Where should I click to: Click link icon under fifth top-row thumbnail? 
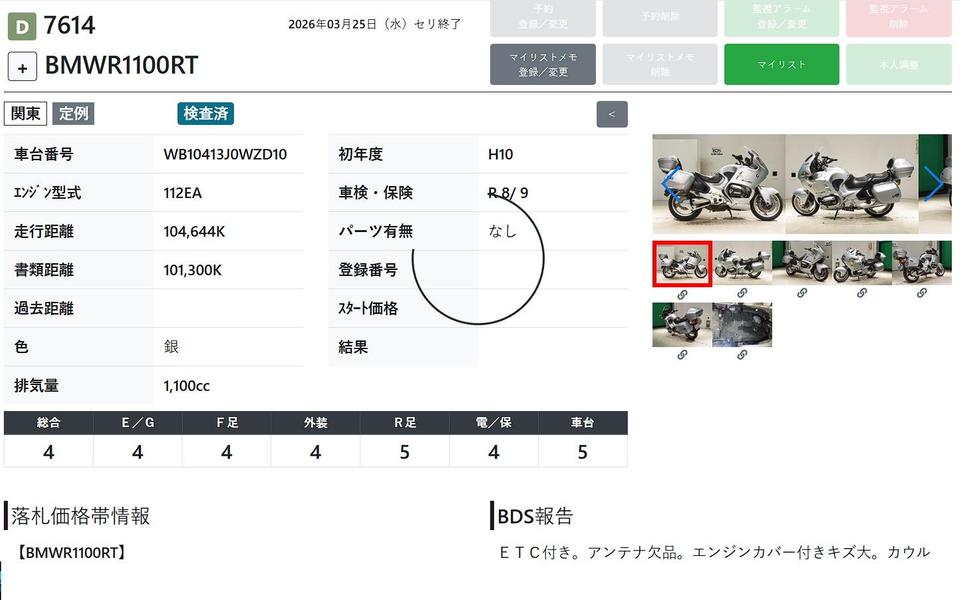pos(922,293)
